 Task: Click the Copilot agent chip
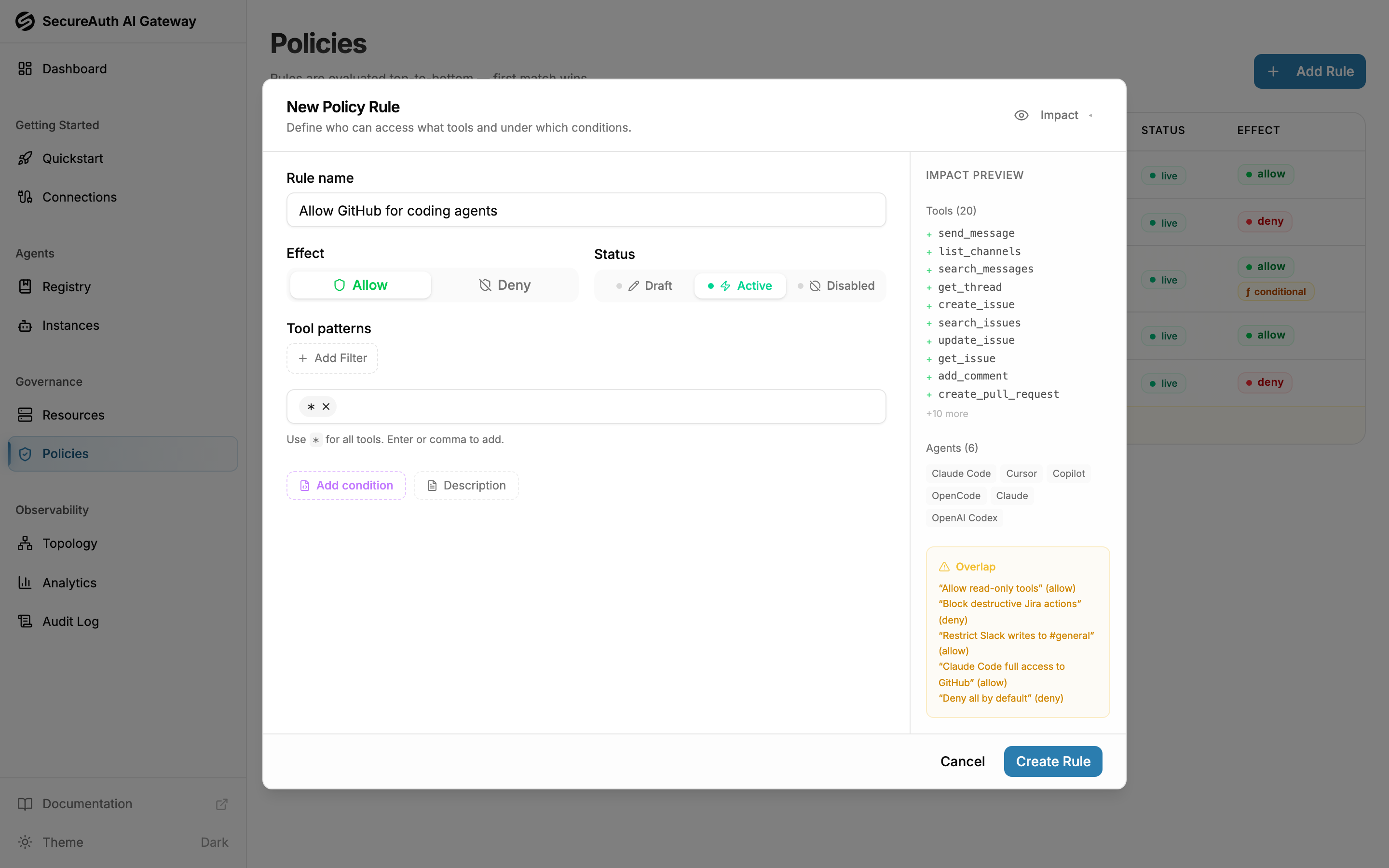tap(1068, 474)
